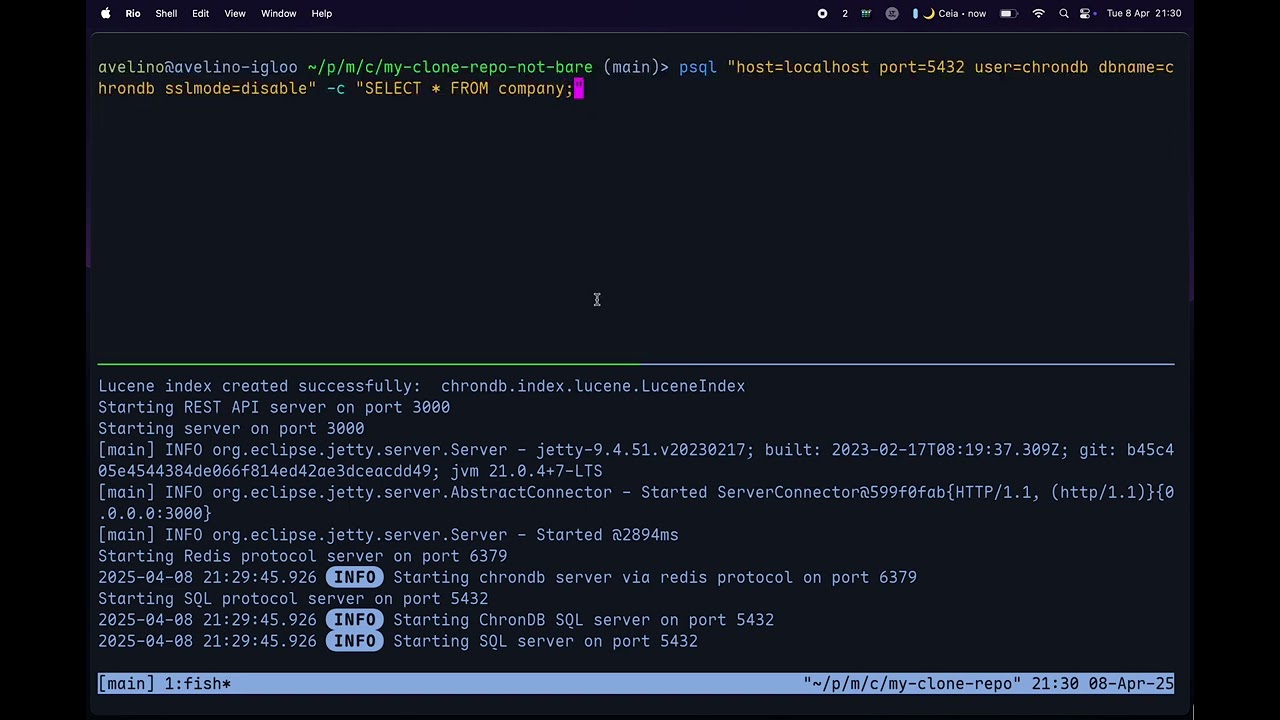
Task: Select tmux window '1:fish*' in status bar
Action: pyautogui.click(x=198, y=684)
